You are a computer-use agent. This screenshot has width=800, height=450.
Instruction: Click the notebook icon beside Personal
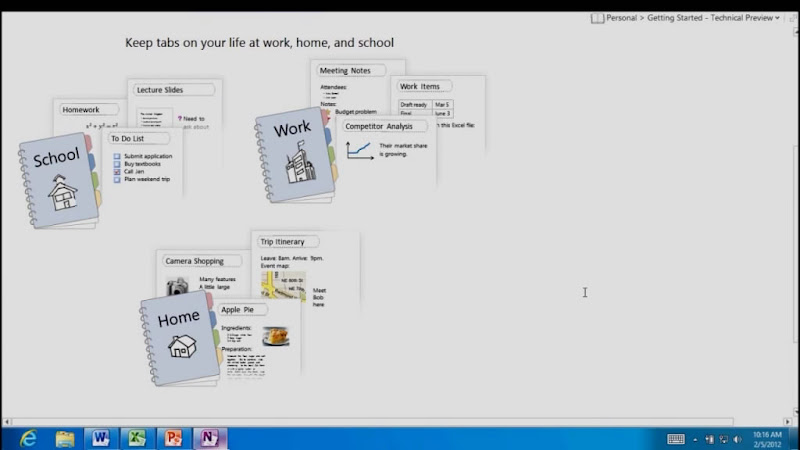click(597, 18)
